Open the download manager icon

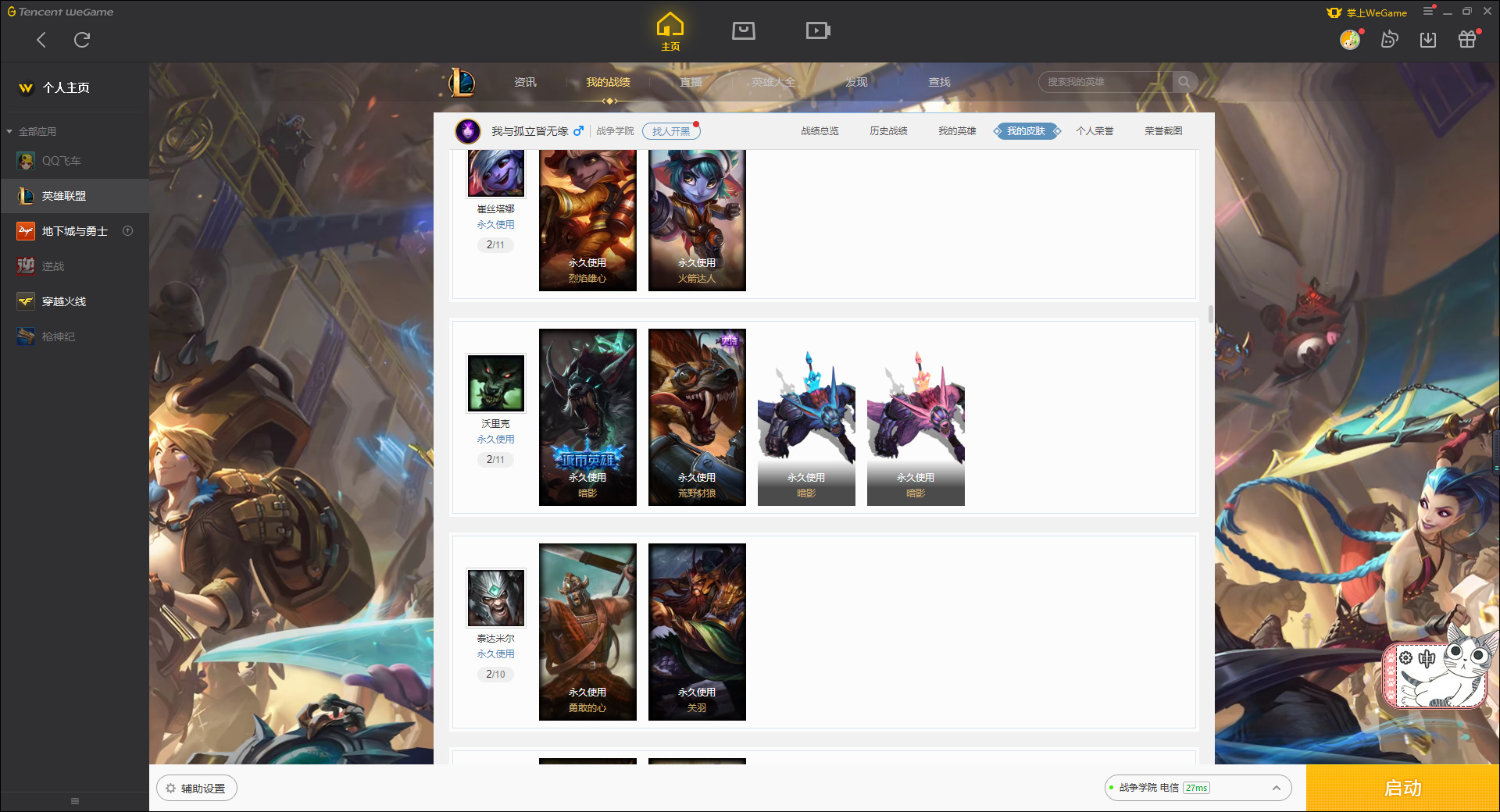click(x=1428, y=39)
